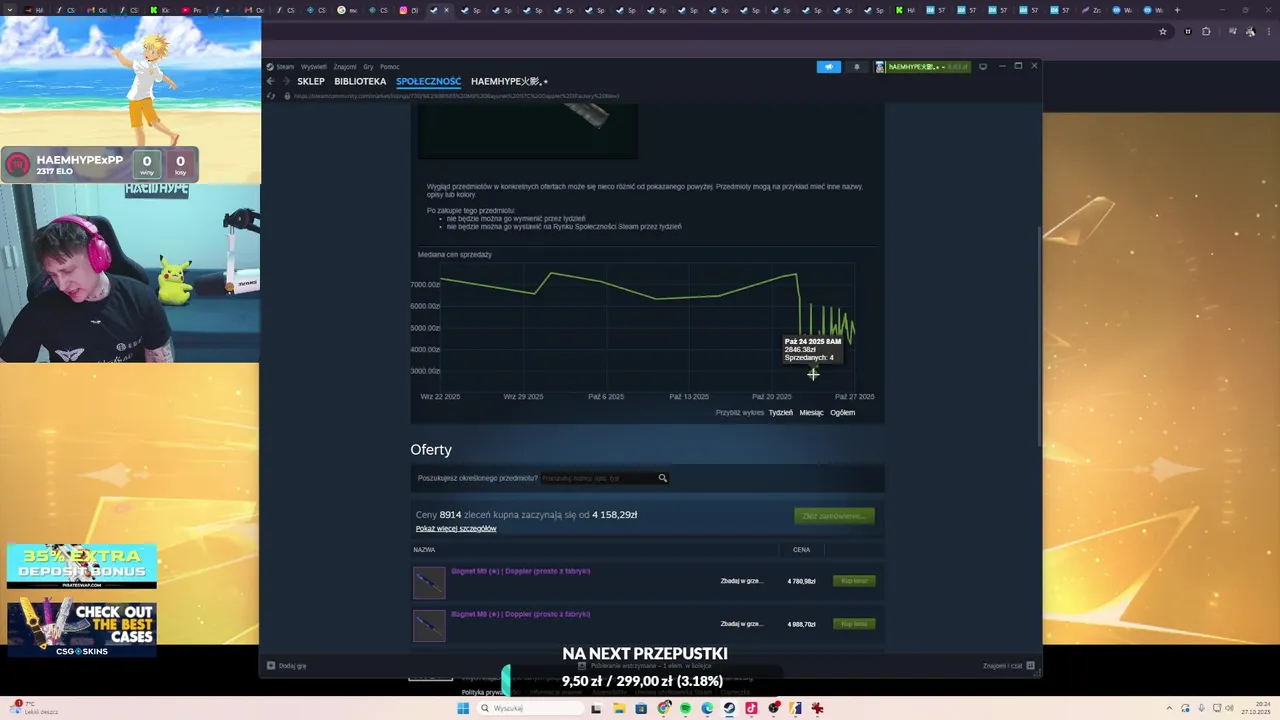Bookmark page with browser star icon
1280x720 pixels.
pos(1163,31)
